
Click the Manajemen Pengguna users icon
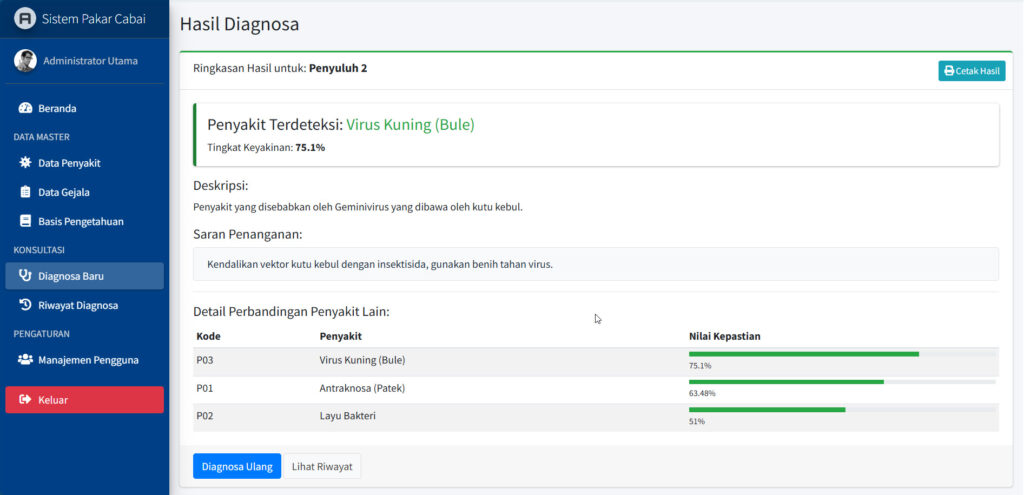coord(25,360)
